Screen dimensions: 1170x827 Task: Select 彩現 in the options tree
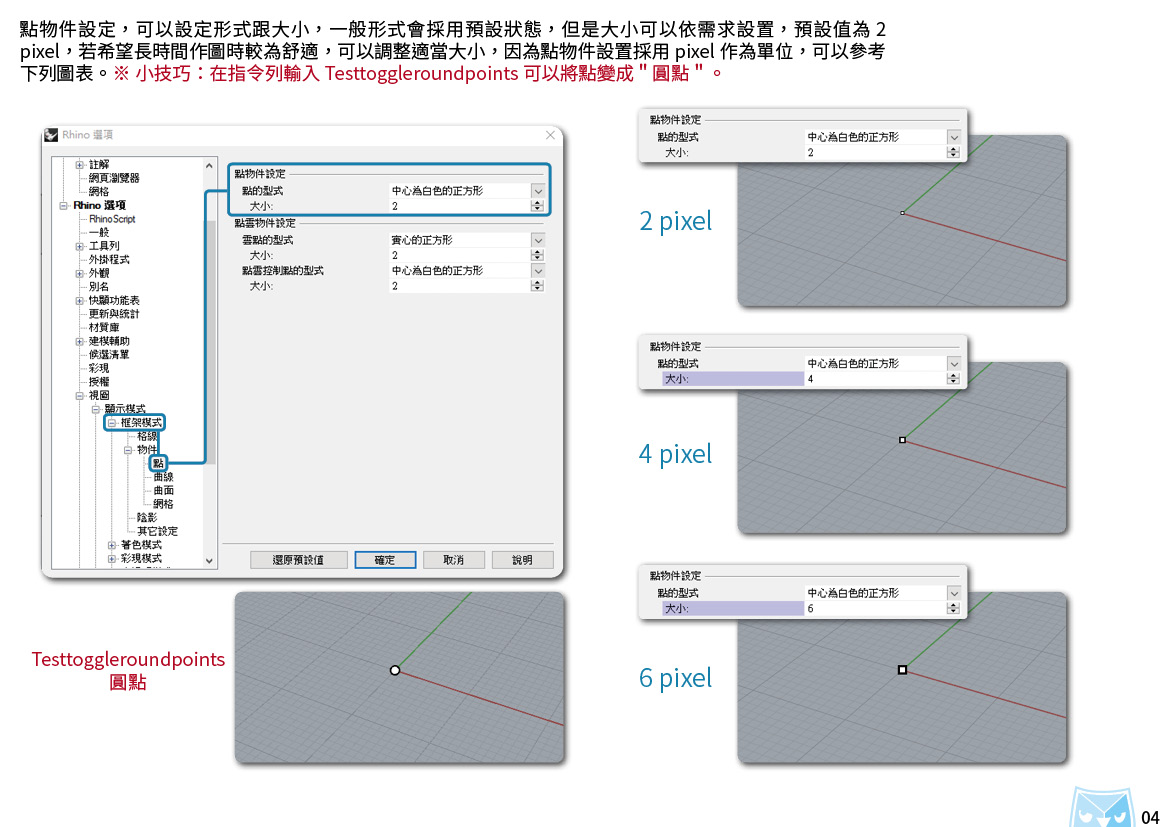click(x=98, y=368)
